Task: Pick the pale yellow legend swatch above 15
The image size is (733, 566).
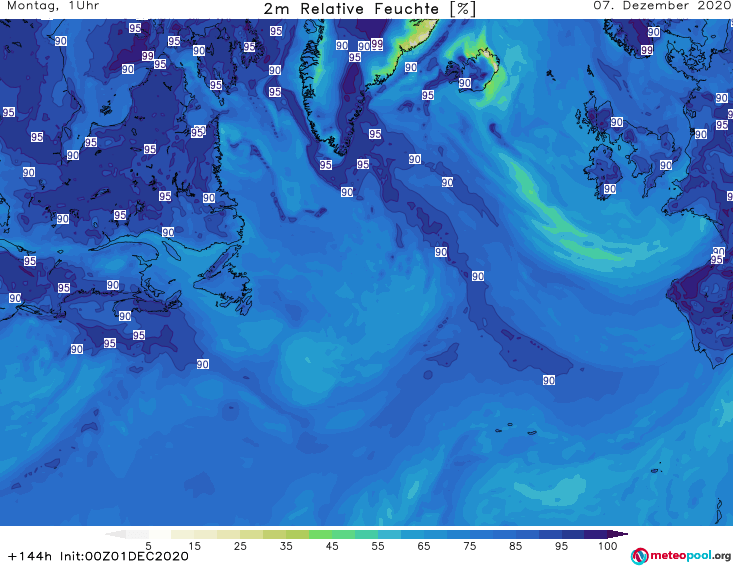Action: pyautogui.click(x=182, y=534)
